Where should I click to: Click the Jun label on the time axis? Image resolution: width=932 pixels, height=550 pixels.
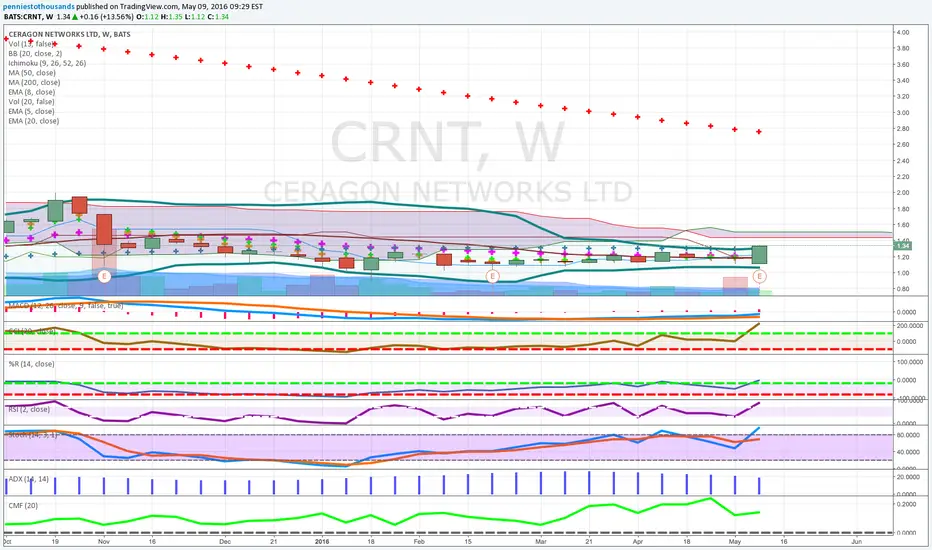coord(857,542)
